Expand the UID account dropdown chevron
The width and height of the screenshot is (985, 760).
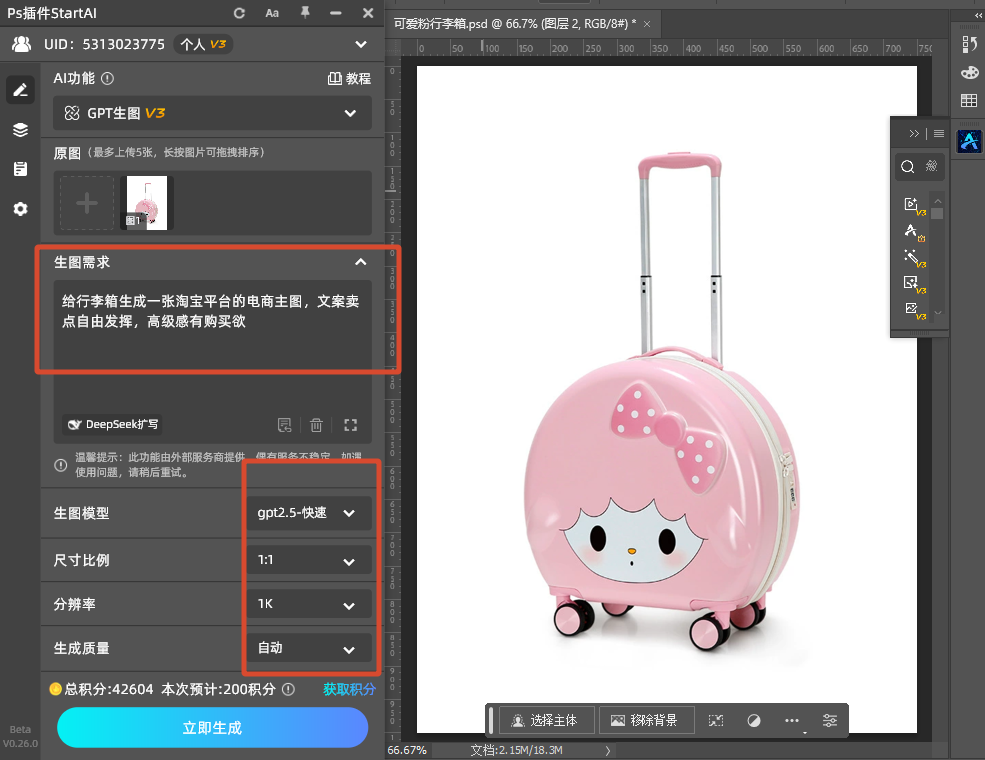pyautogui.click(x=361, y=44)
